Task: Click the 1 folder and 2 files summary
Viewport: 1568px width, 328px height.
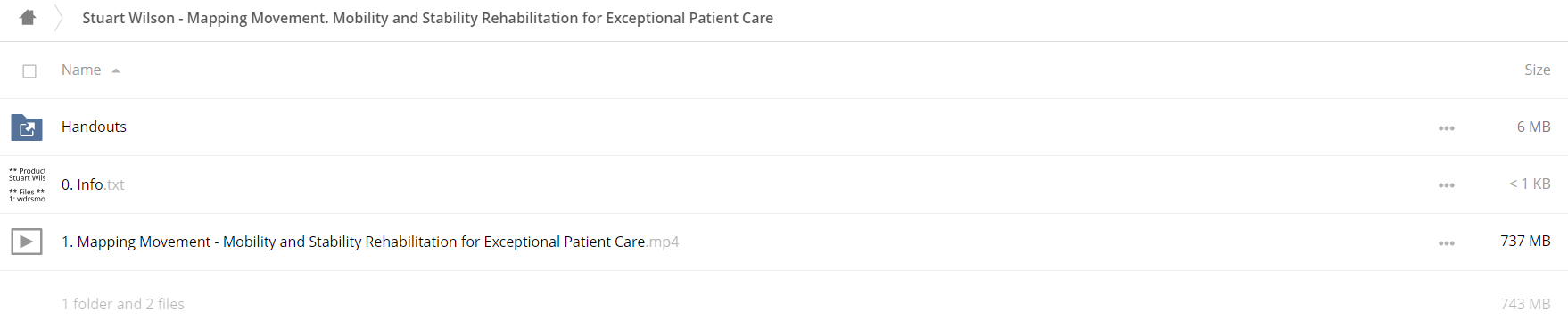Action: [x=123, y=304]
